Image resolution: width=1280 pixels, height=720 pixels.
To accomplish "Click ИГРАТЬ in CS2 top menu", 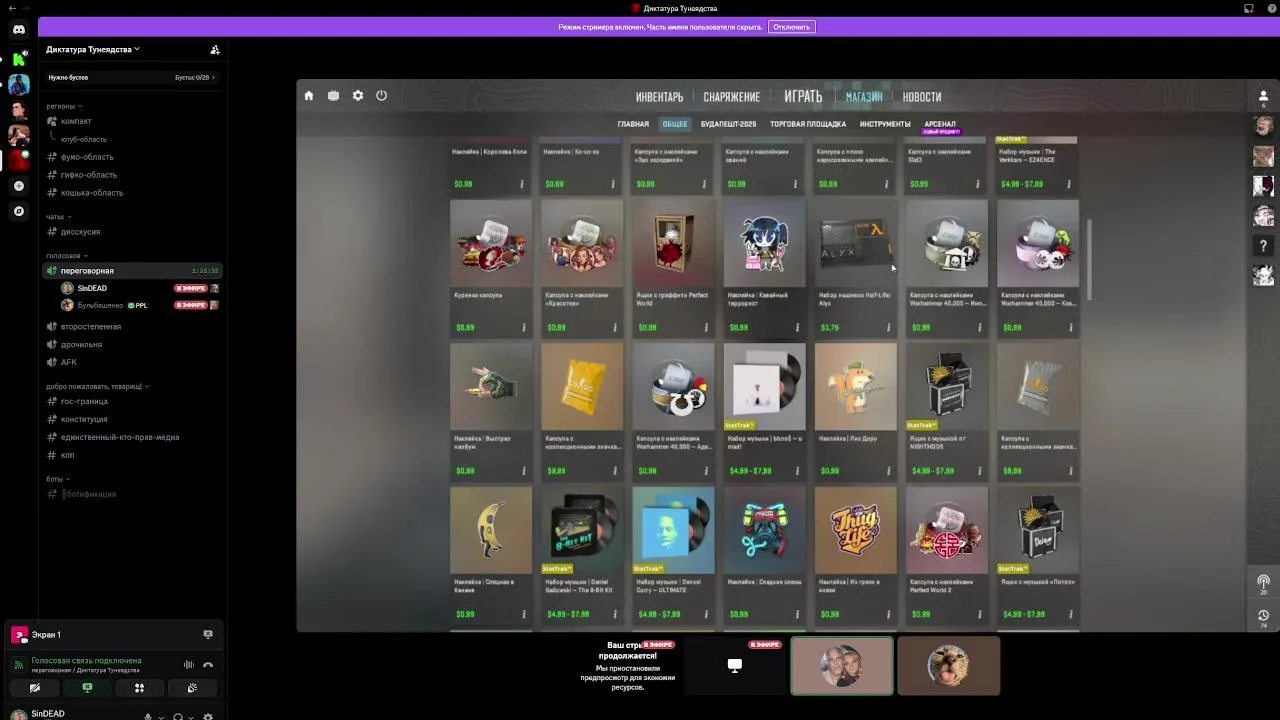I will tap(803, 96).
